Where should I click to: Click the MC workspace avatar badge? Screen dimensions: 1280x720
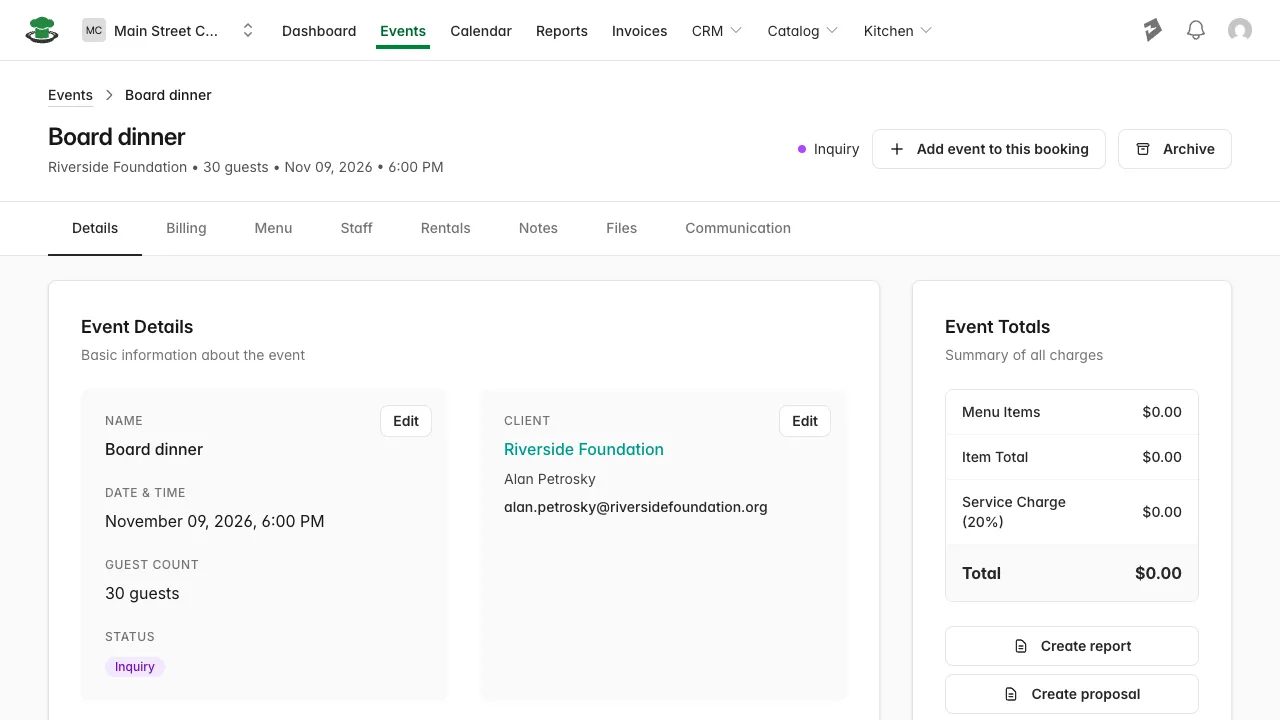(x=94, y=31)
